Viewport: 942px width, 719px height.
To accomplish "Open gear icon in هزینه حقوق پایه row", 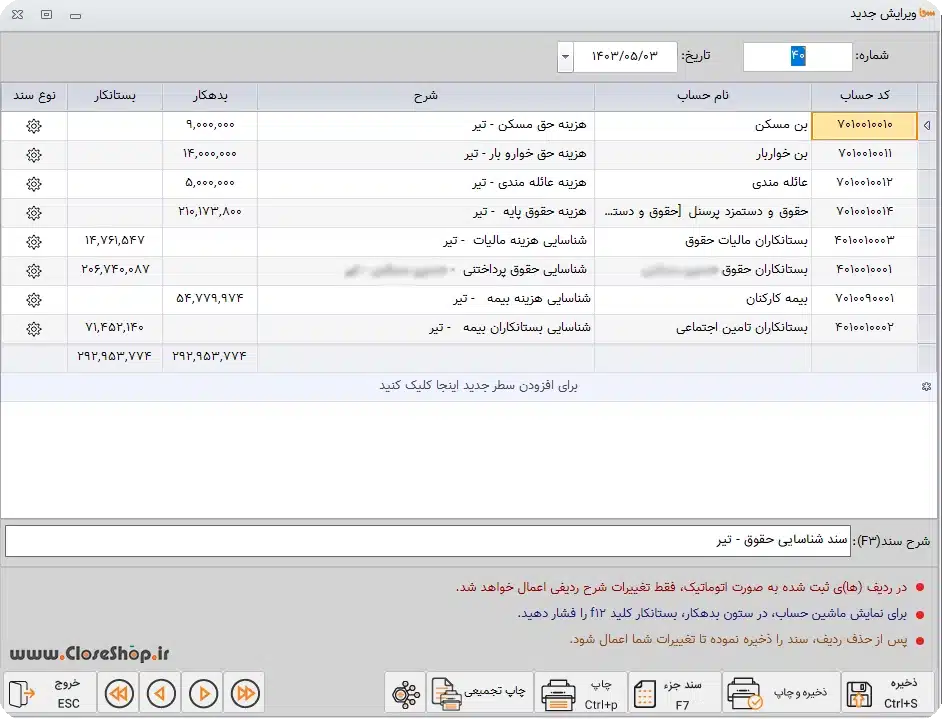I will 34,213.
